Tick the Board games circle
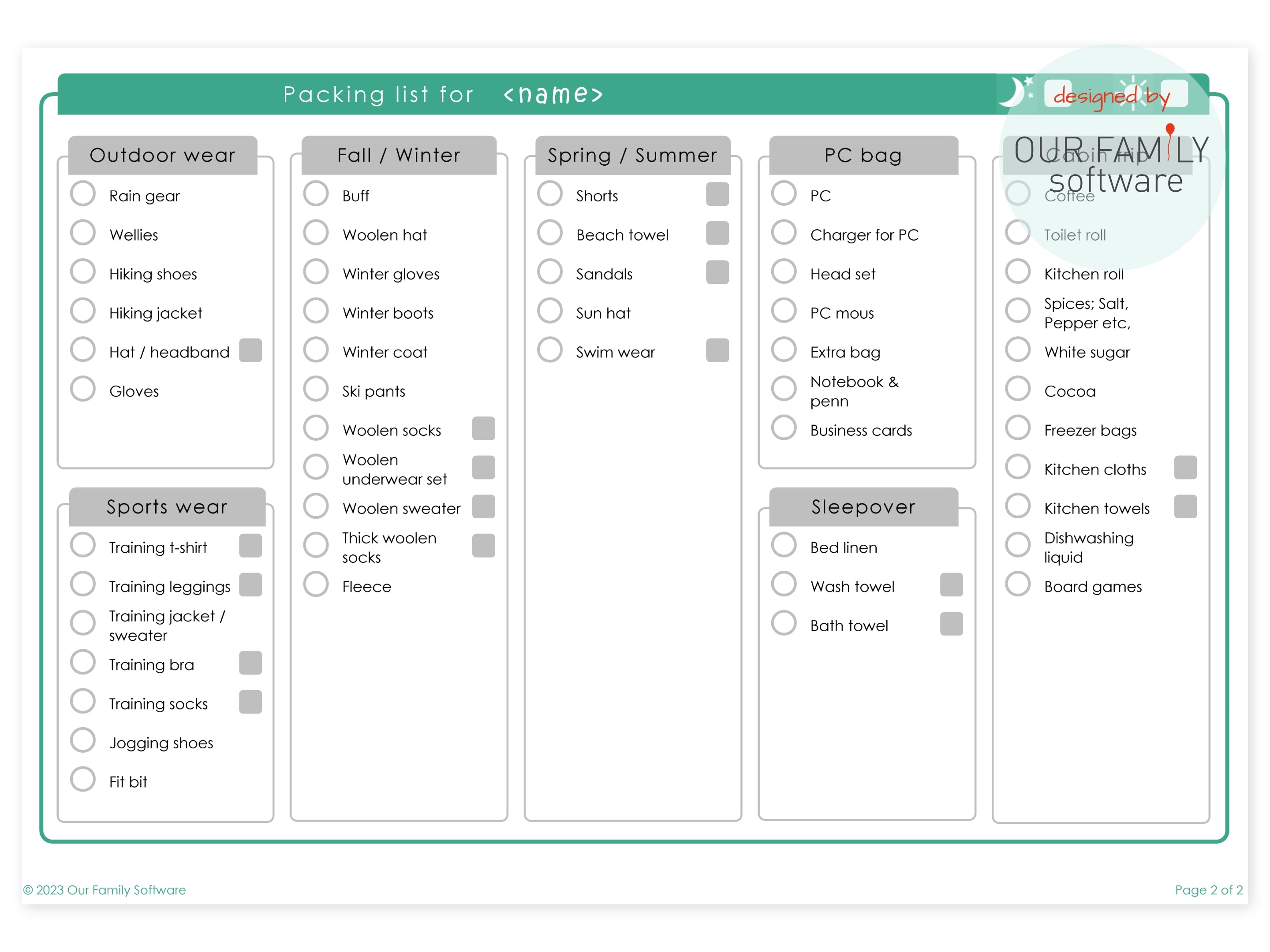This screenshot has height=952, width=1270. point(1017,584)
